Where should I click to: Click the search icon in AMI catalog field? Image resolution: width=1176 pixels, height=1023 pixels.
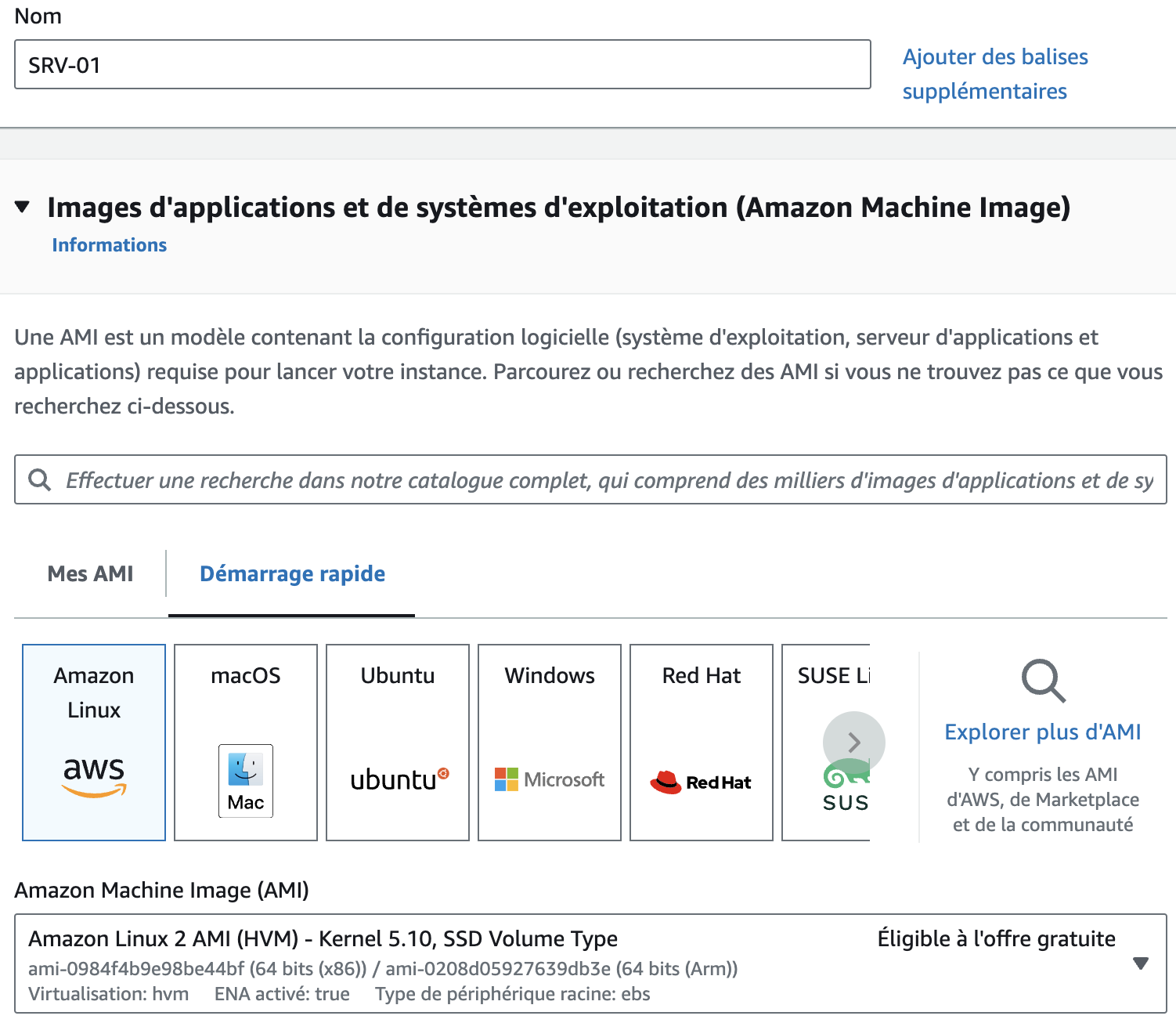point(39,480)
